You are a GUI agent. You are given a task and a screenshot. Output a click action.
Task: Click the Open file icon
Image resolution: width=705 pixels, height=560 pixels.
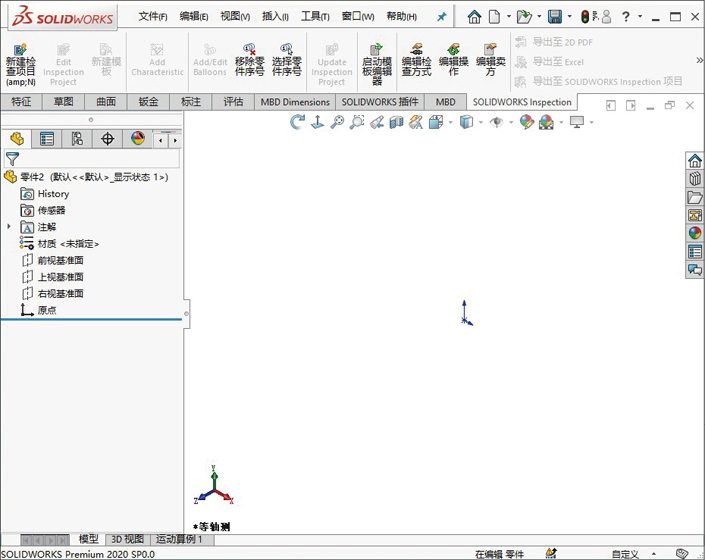[524, 17]
